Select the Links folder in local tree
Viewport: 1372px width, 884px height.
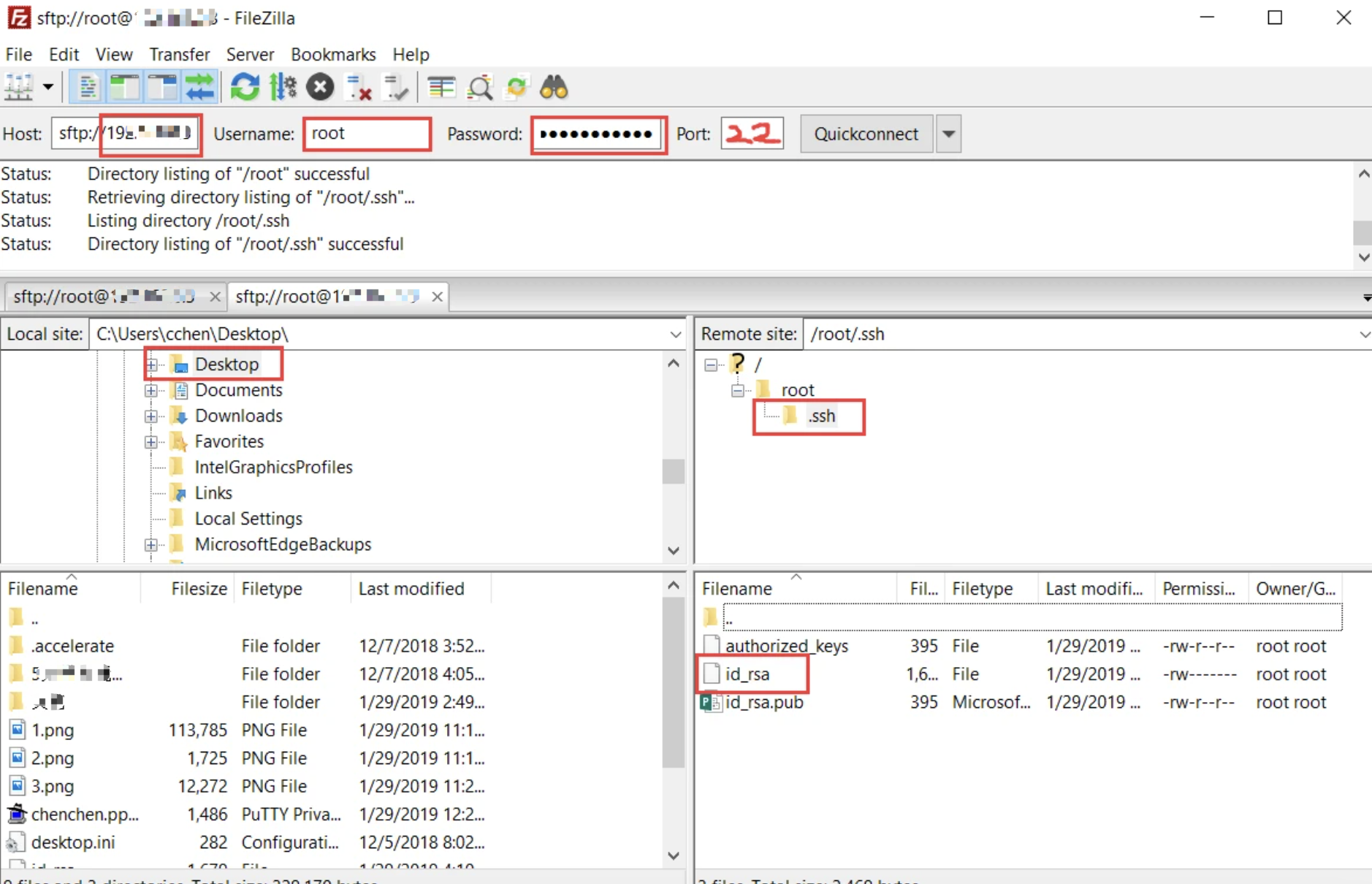pyautogui.click(x=213, y=493)
